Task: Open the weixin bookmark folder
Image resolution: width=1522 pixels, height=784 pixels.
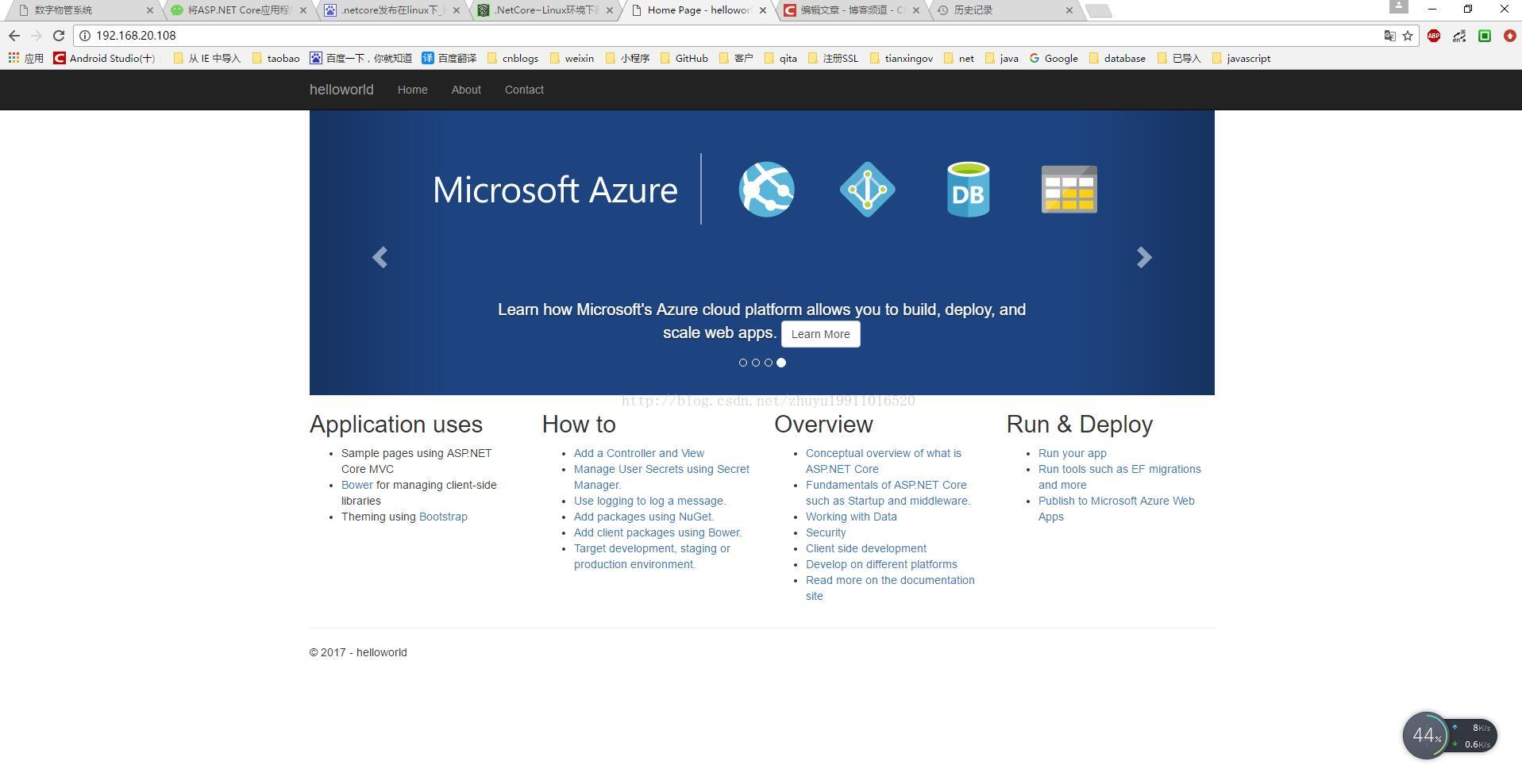Action: point(572,58)
